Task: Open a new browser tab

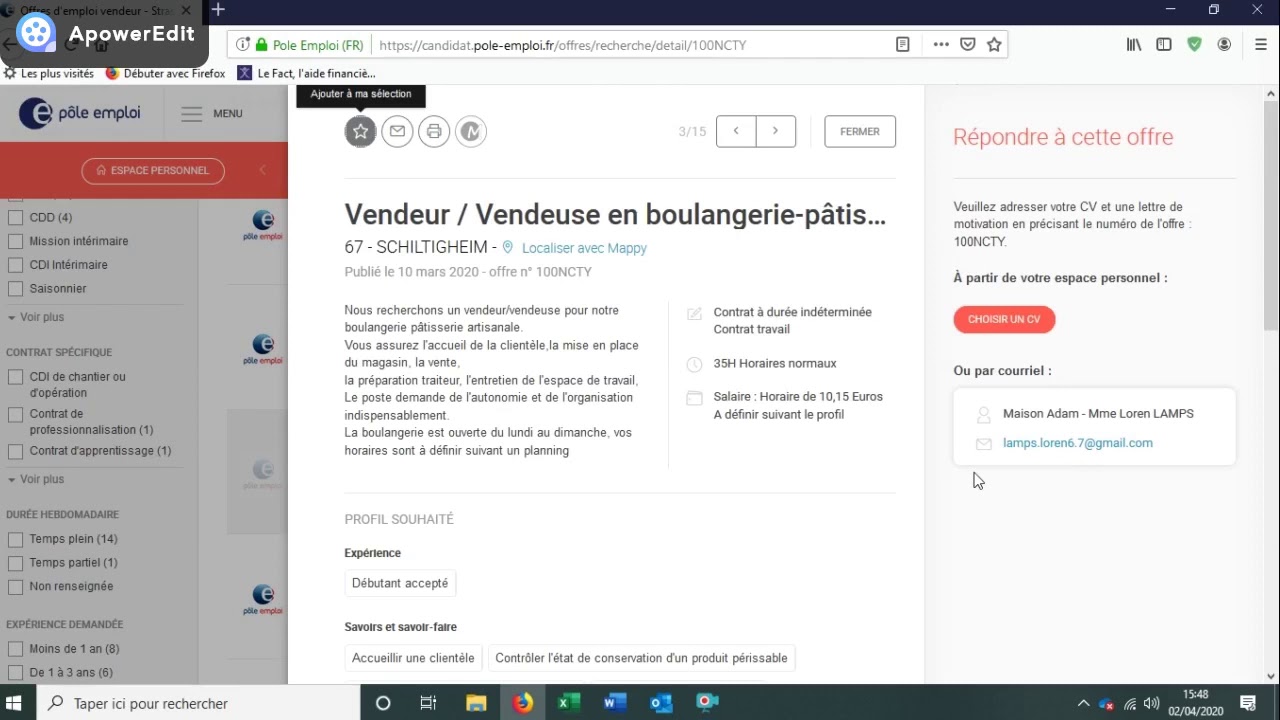Action: (218, 10)
